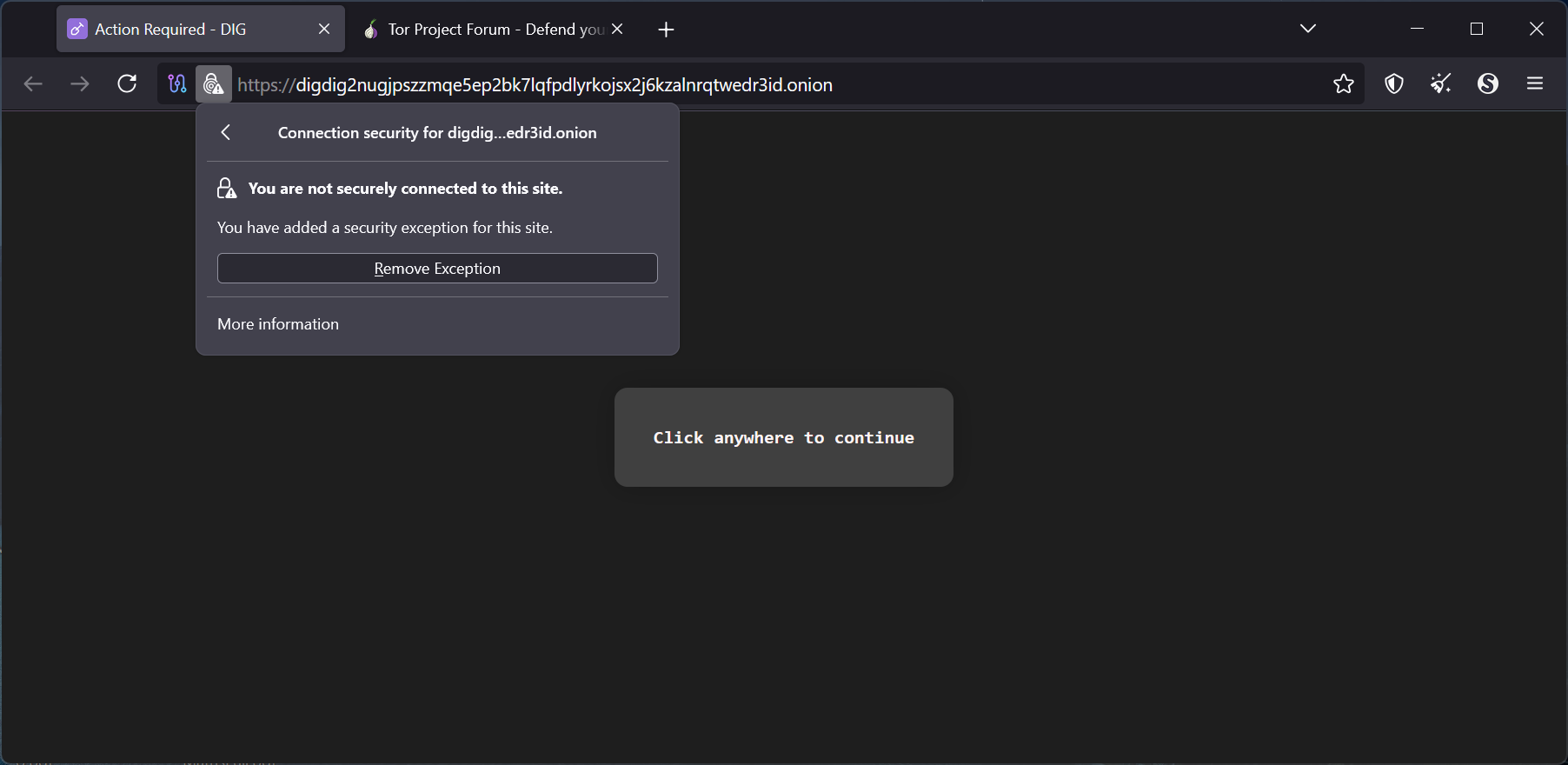Screen dimensions: 1568x765
Task: Click back chevron in connection security panel
Action: point(226,132)
